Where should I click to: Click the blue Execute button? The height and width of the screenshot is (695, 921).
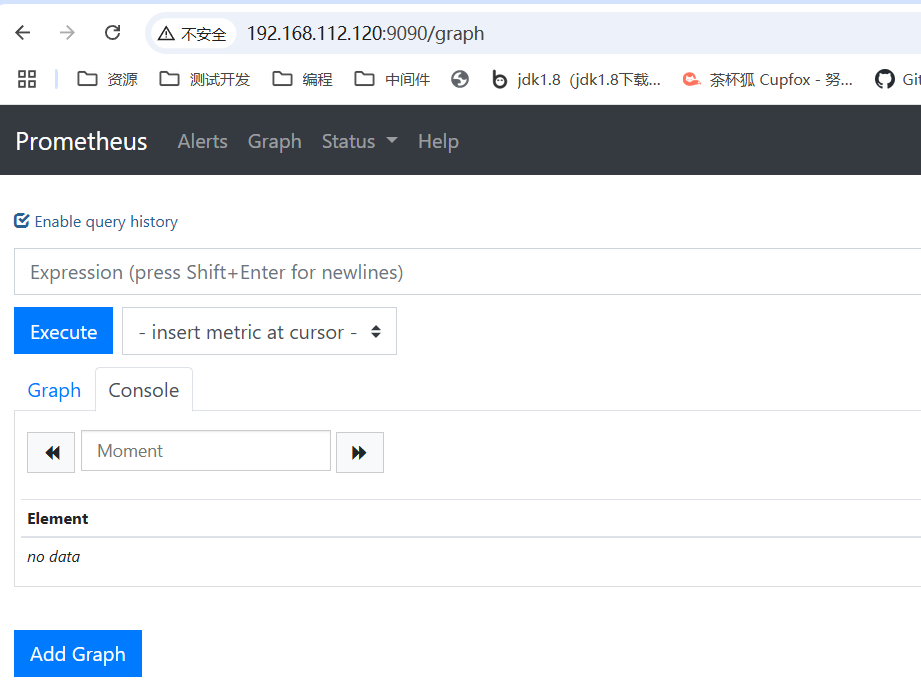coord(63,331)
